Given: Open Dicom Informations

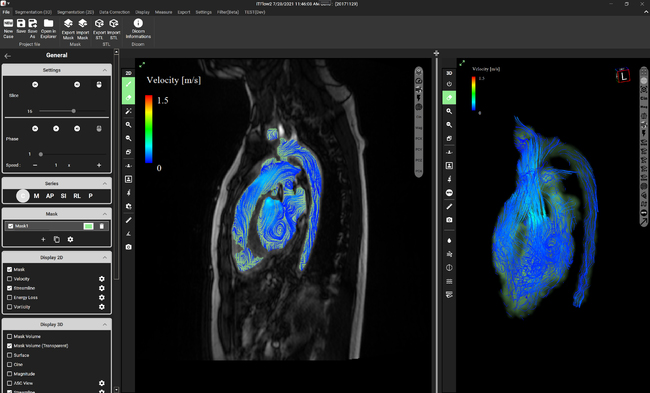Looking at the screenshot, I should [x=138, y=28].
